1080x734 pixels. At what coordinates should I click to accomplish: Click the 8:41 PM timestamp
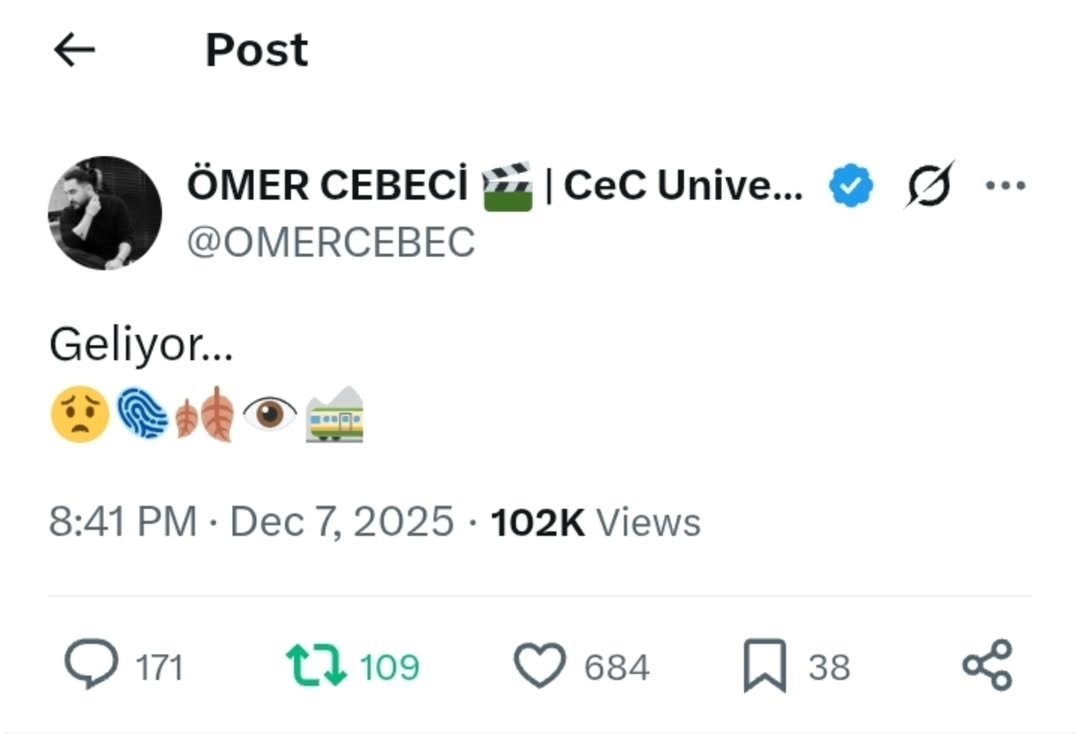click(x=122, y=522)
